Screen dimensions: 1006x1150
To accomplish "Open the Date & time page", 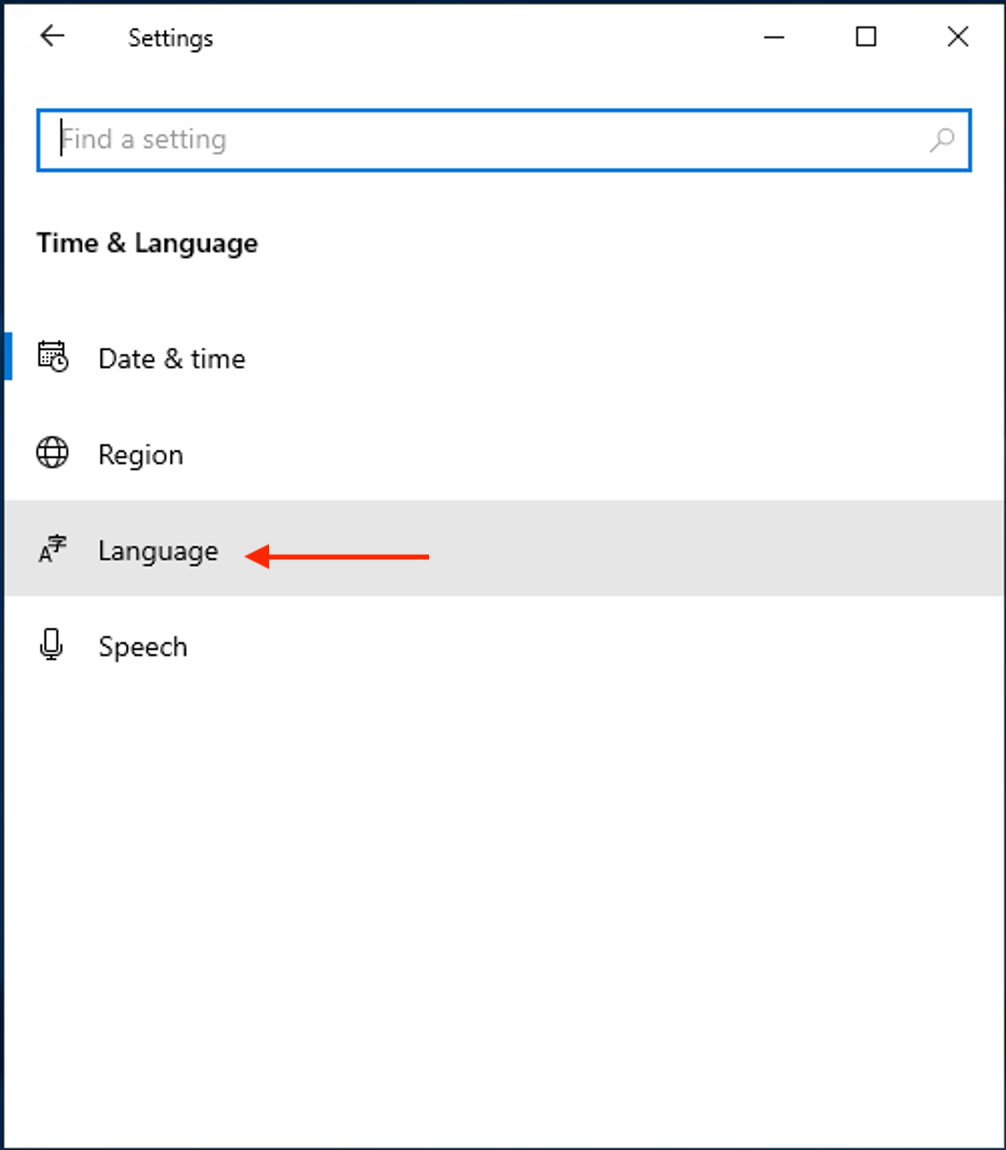I will tap(503, 357).
